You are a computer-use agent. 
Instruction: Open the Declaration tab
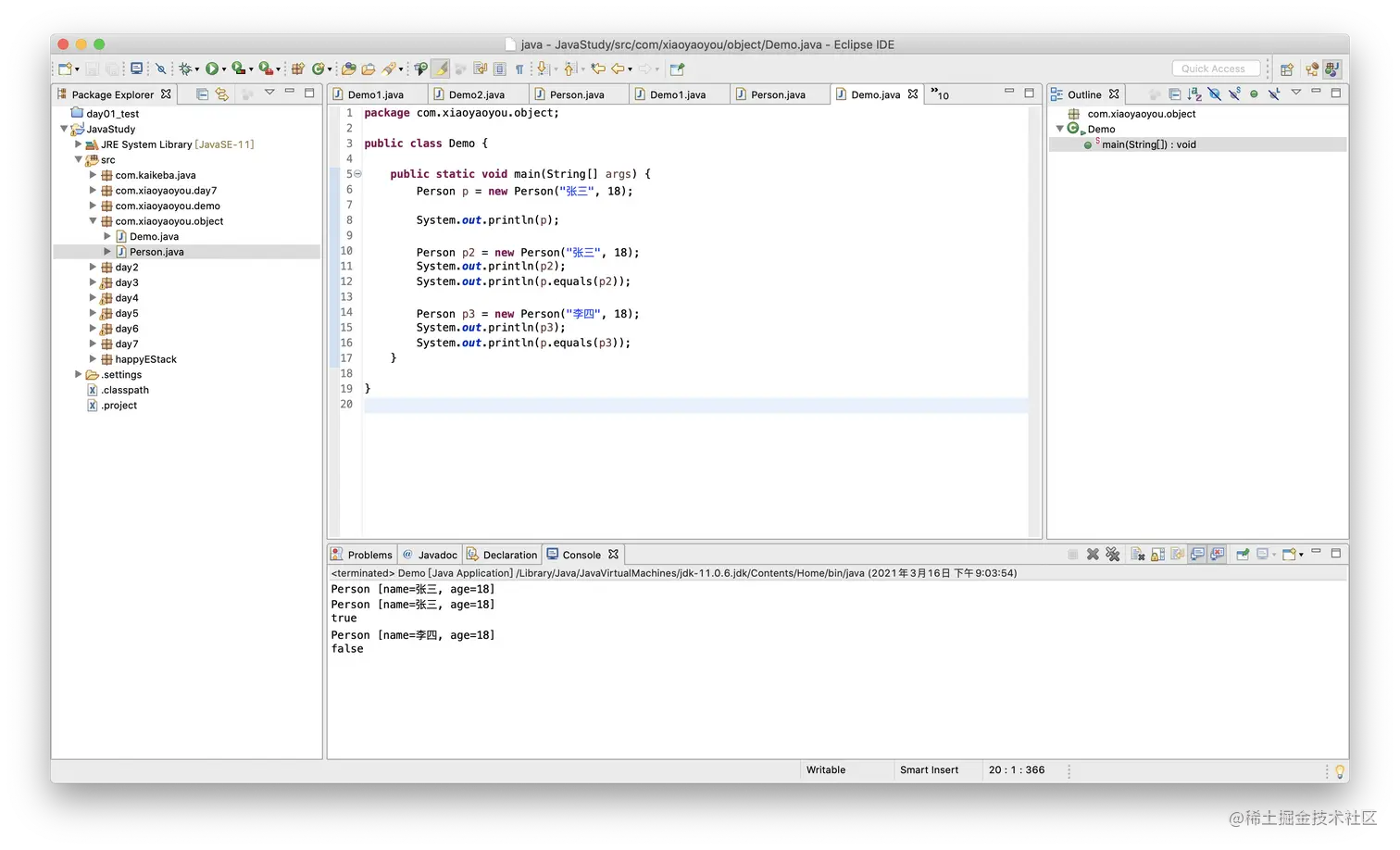tap(502, 555)
